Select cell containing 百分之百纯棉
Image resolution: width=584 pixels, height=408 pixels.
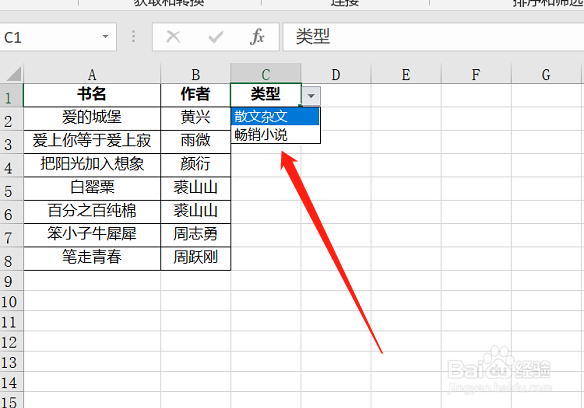click(92, 212)
